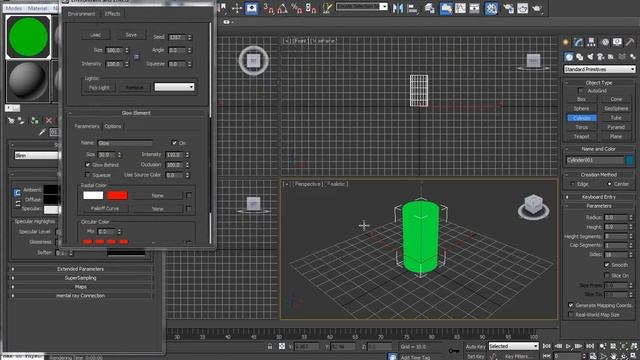The width and height of the screenshot is (640, 360).
Task: Click the Mirror tool icon
Action: (398, 8)
